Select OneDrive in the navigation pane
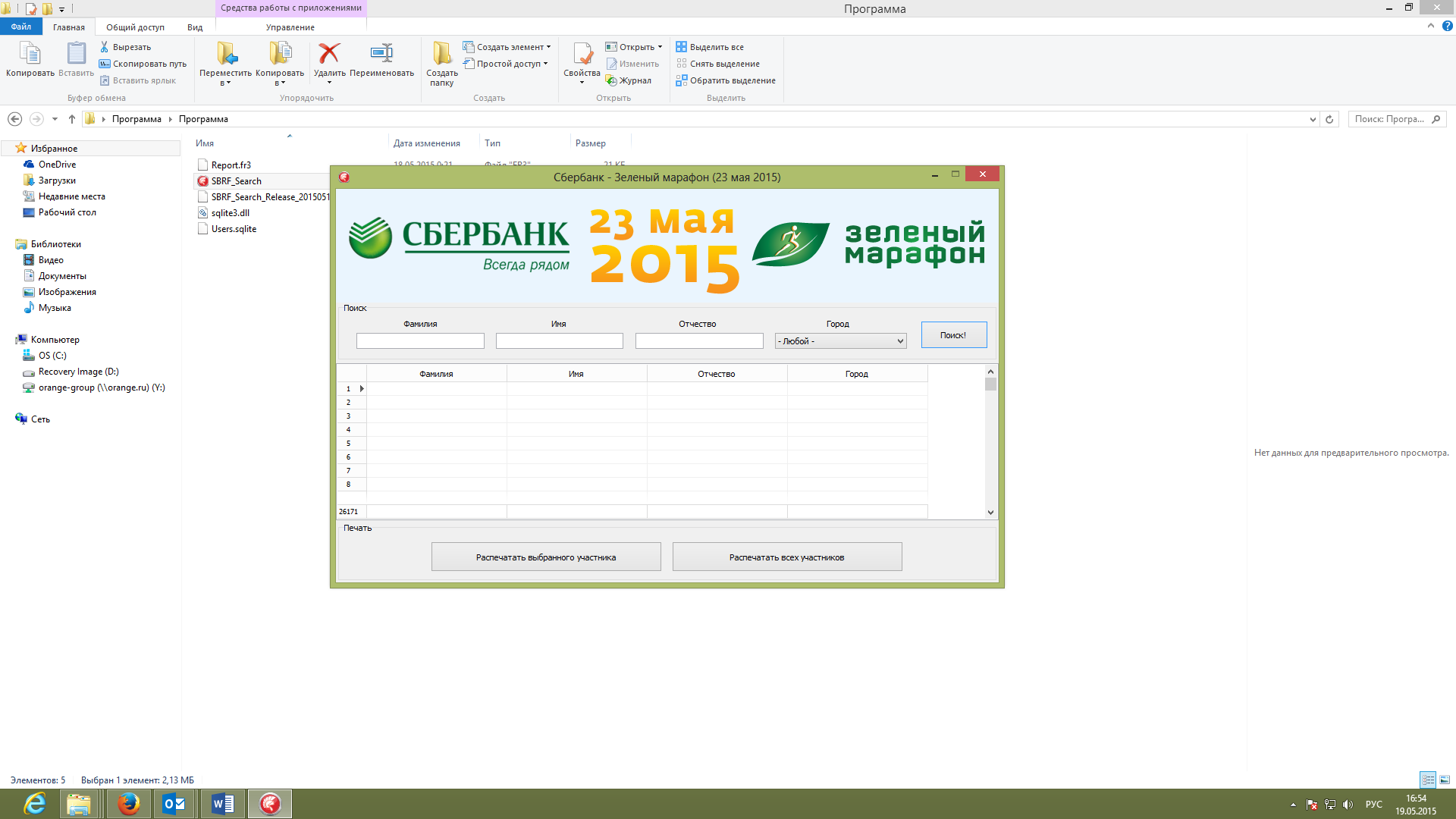This screenshot has width=1456, height=819. [57, 164]
